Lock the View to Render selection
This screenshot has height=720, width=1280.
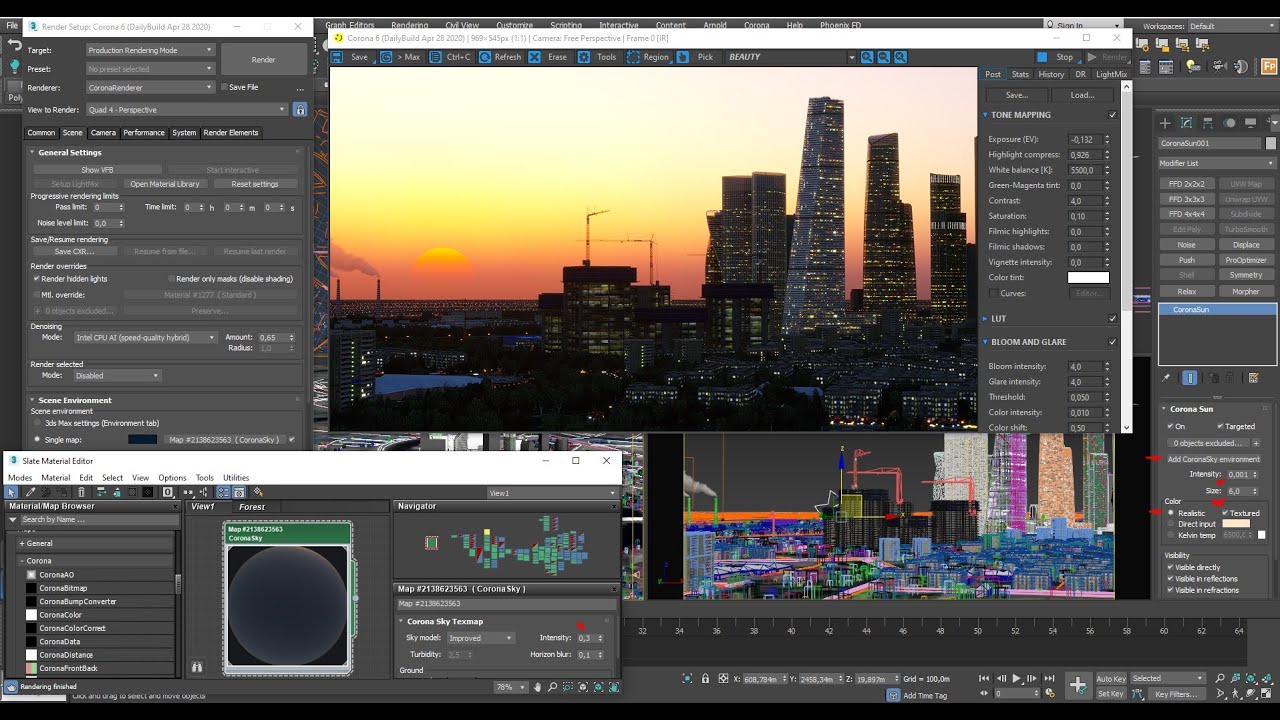click(299, 110)
